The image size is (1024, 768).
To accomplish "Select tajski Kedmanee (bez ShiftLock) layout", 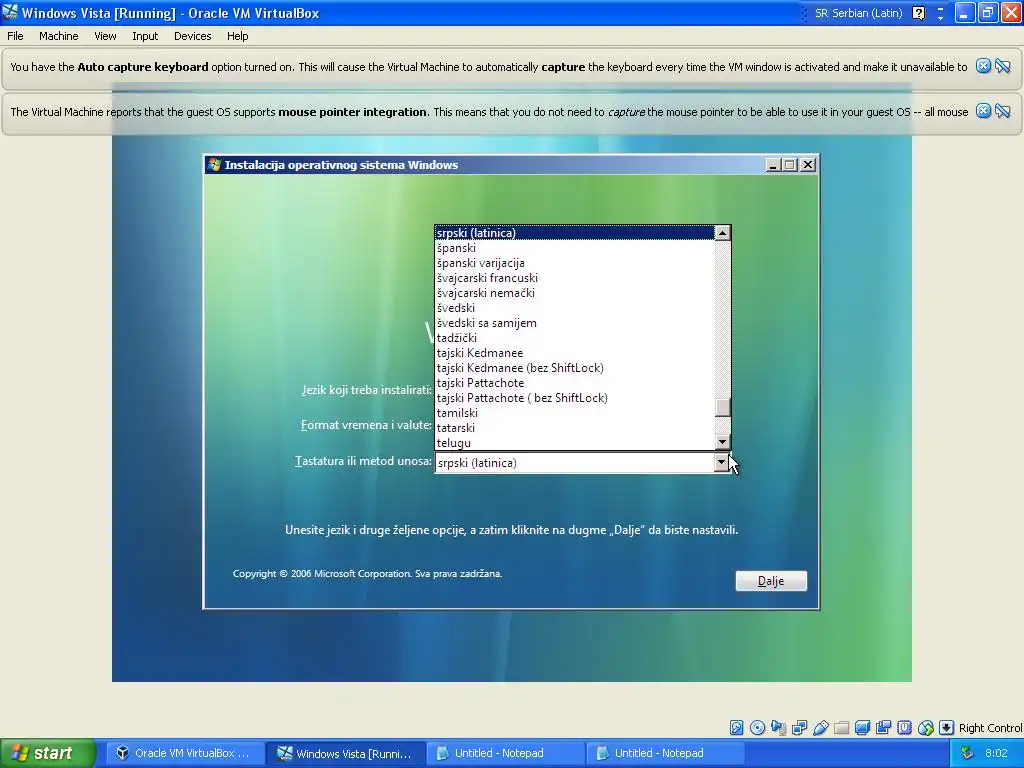I will pos(575,368).
